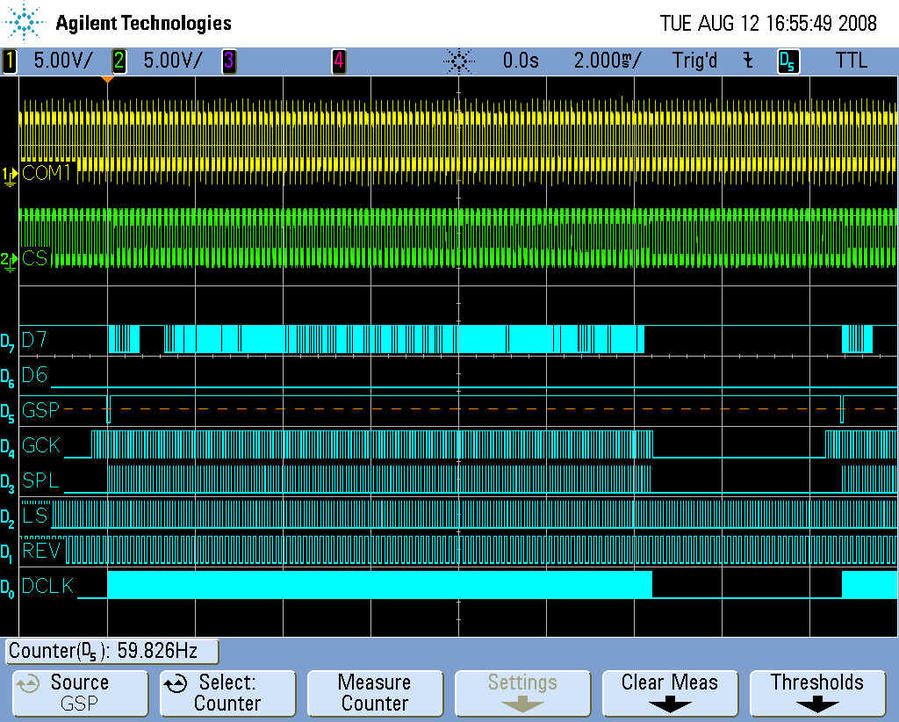
Task: Select the D7 digital channel label
Action: pos(34,340)
